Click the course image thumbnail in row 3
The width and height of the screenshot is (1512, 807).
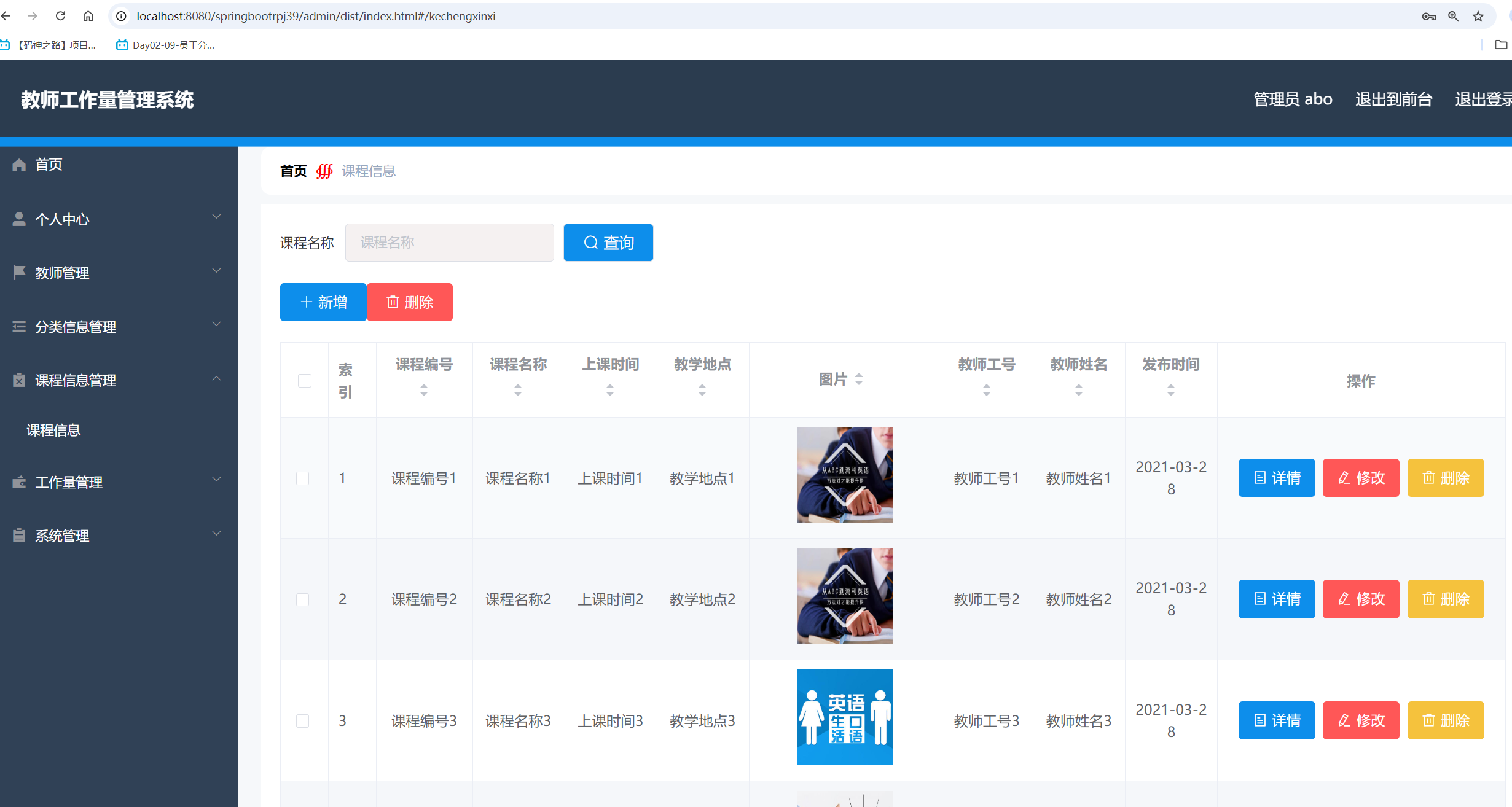844,717
